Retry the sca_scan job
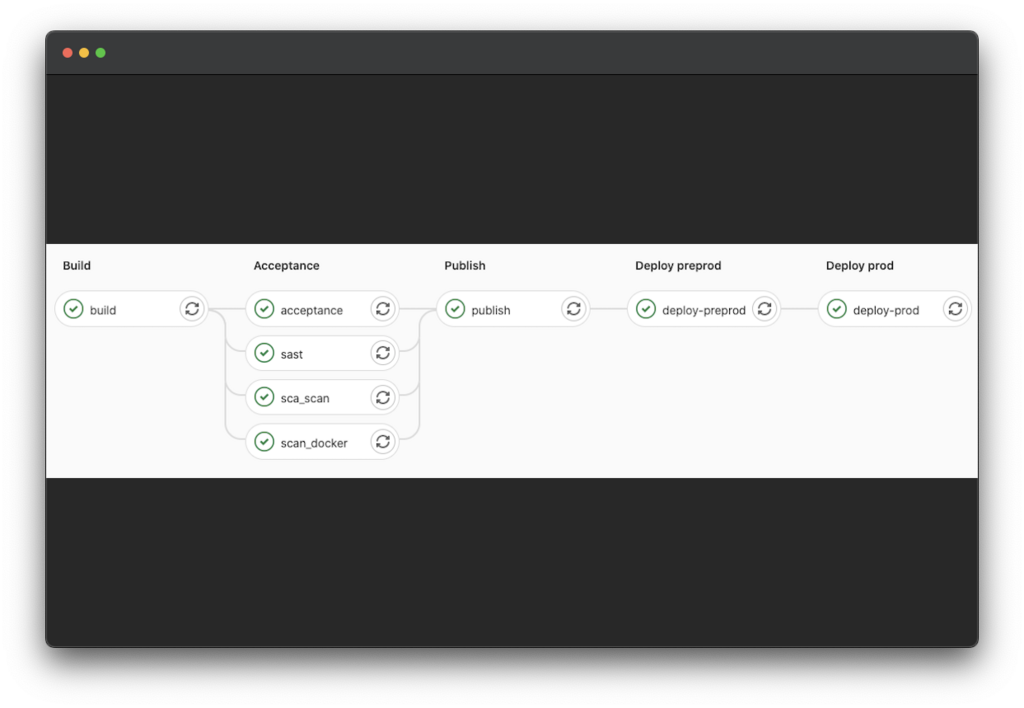 382,397
